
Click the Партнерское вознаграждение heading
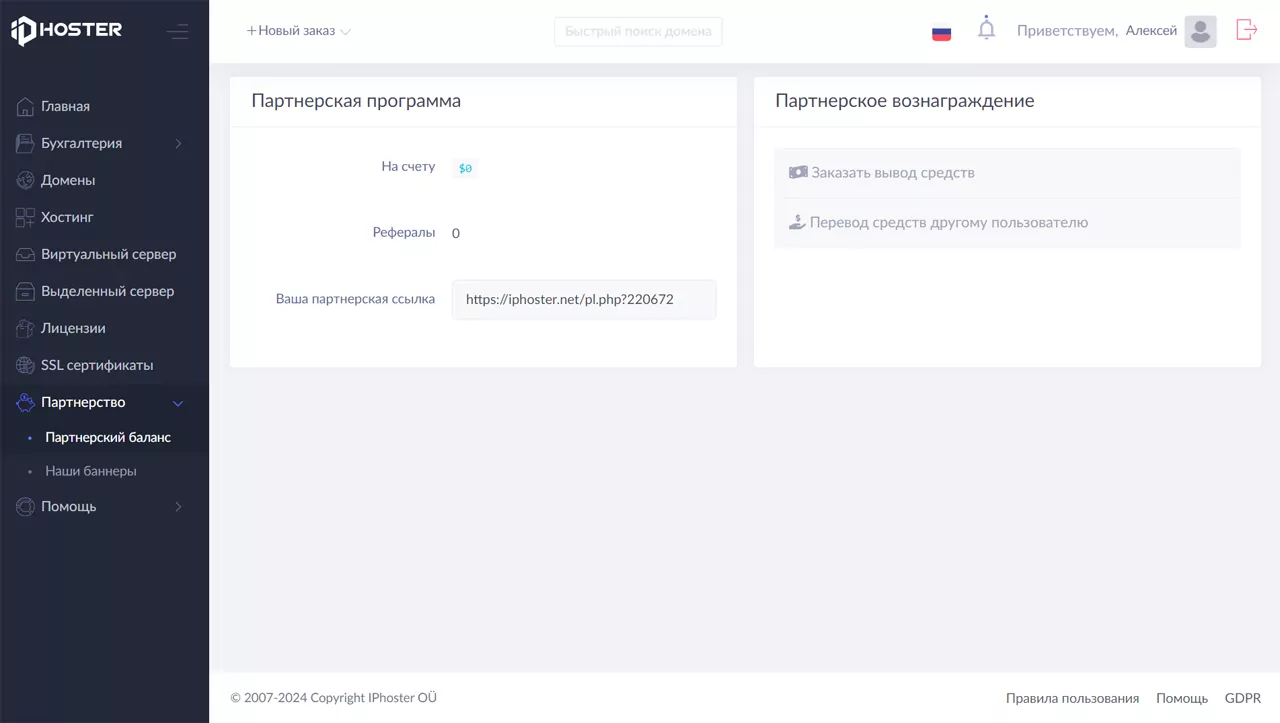tap(905, 101)
